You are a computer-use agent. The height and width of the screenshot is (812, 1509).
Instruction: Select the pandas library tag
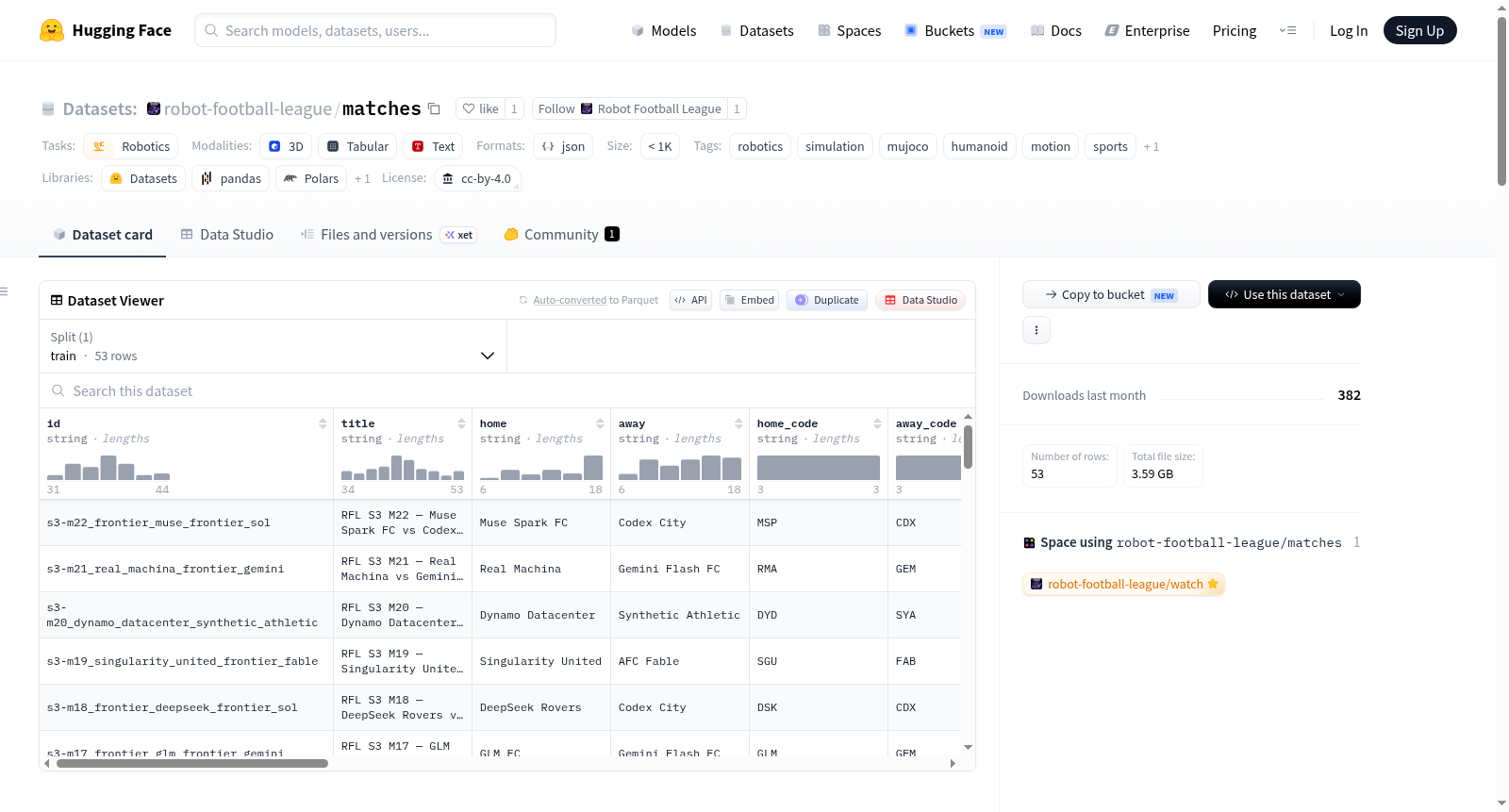tap(231, 178)
